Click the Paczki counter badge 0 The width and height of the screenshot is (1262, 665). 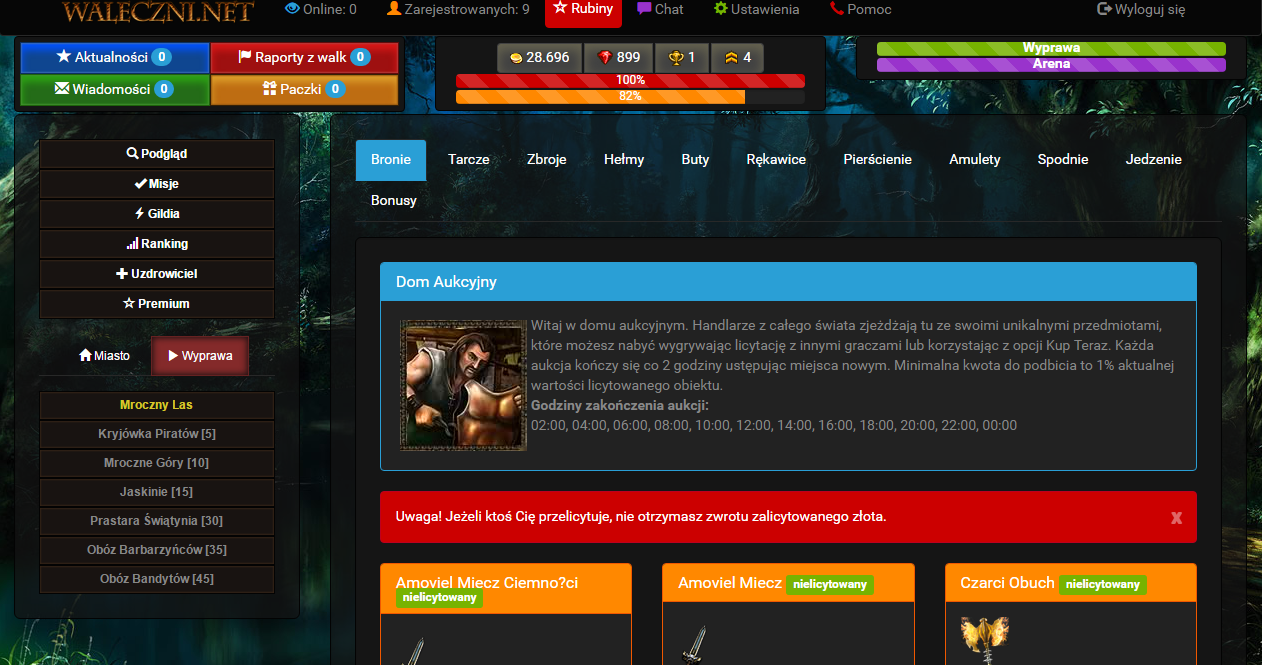pyautogui.click(x=335, y=89)
